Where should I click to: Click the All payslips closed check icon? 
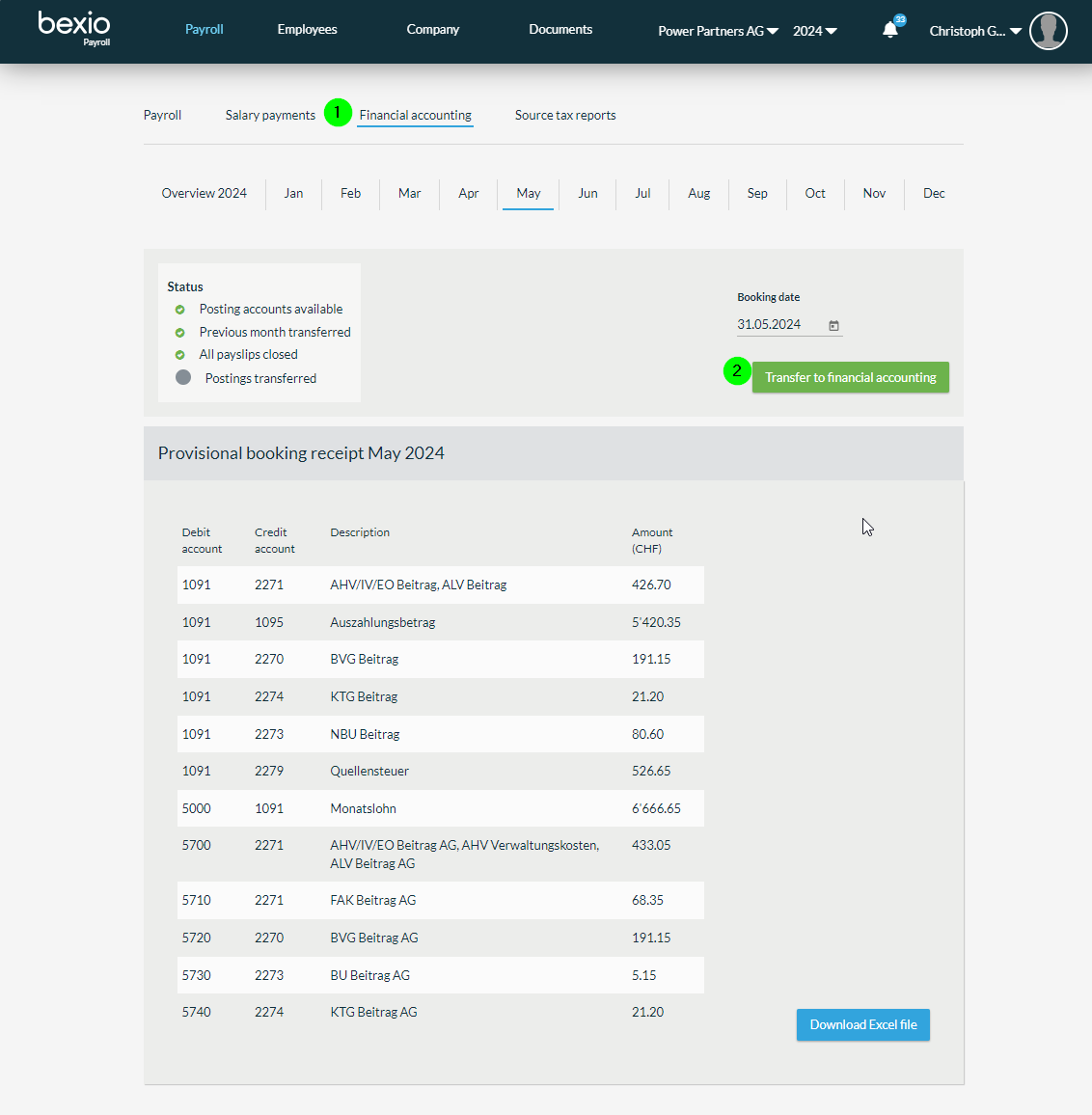click(180, 355)
